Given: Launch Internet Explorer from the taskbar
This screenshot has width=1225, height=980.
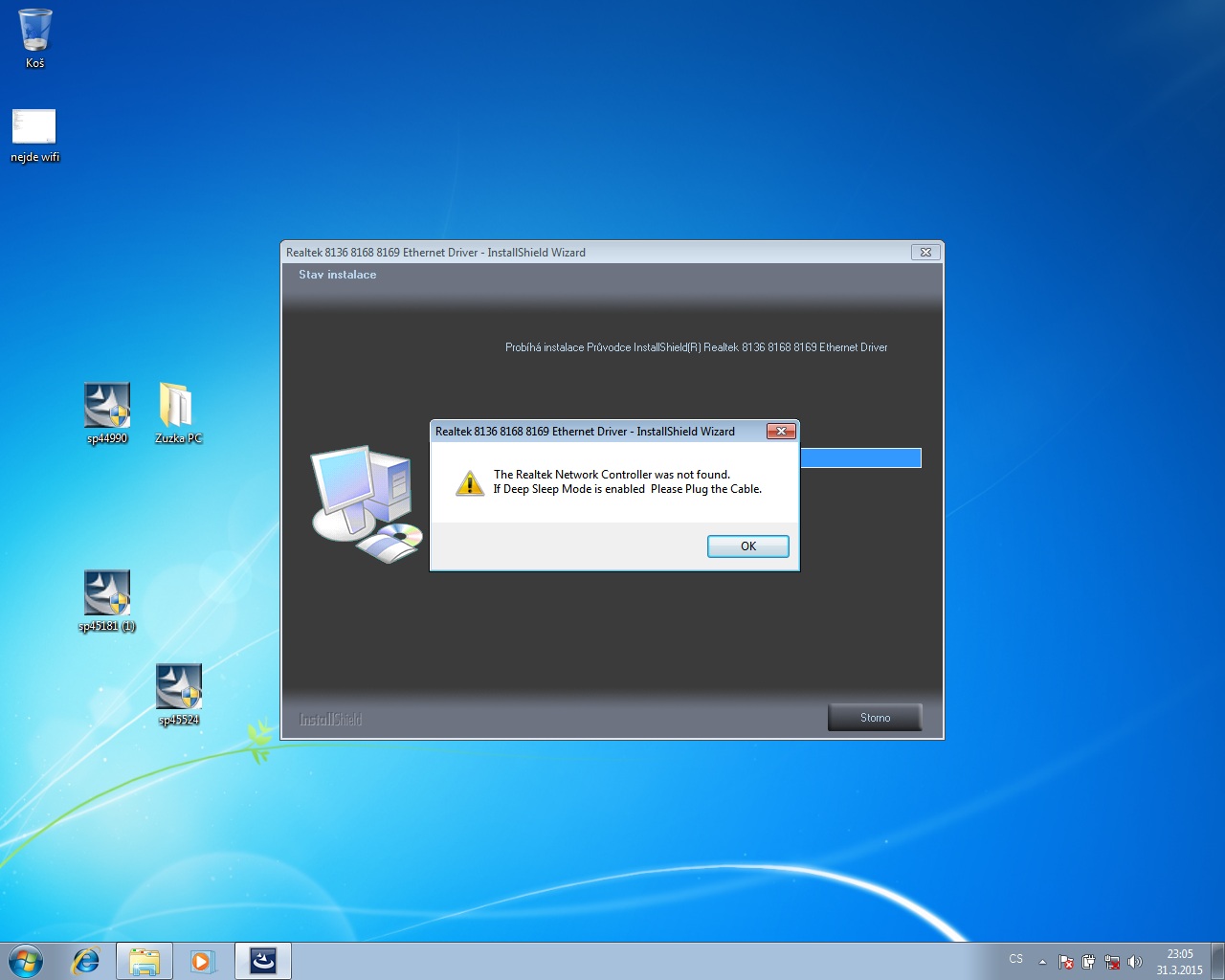Looking at the screenshot, I should point(86,961).
